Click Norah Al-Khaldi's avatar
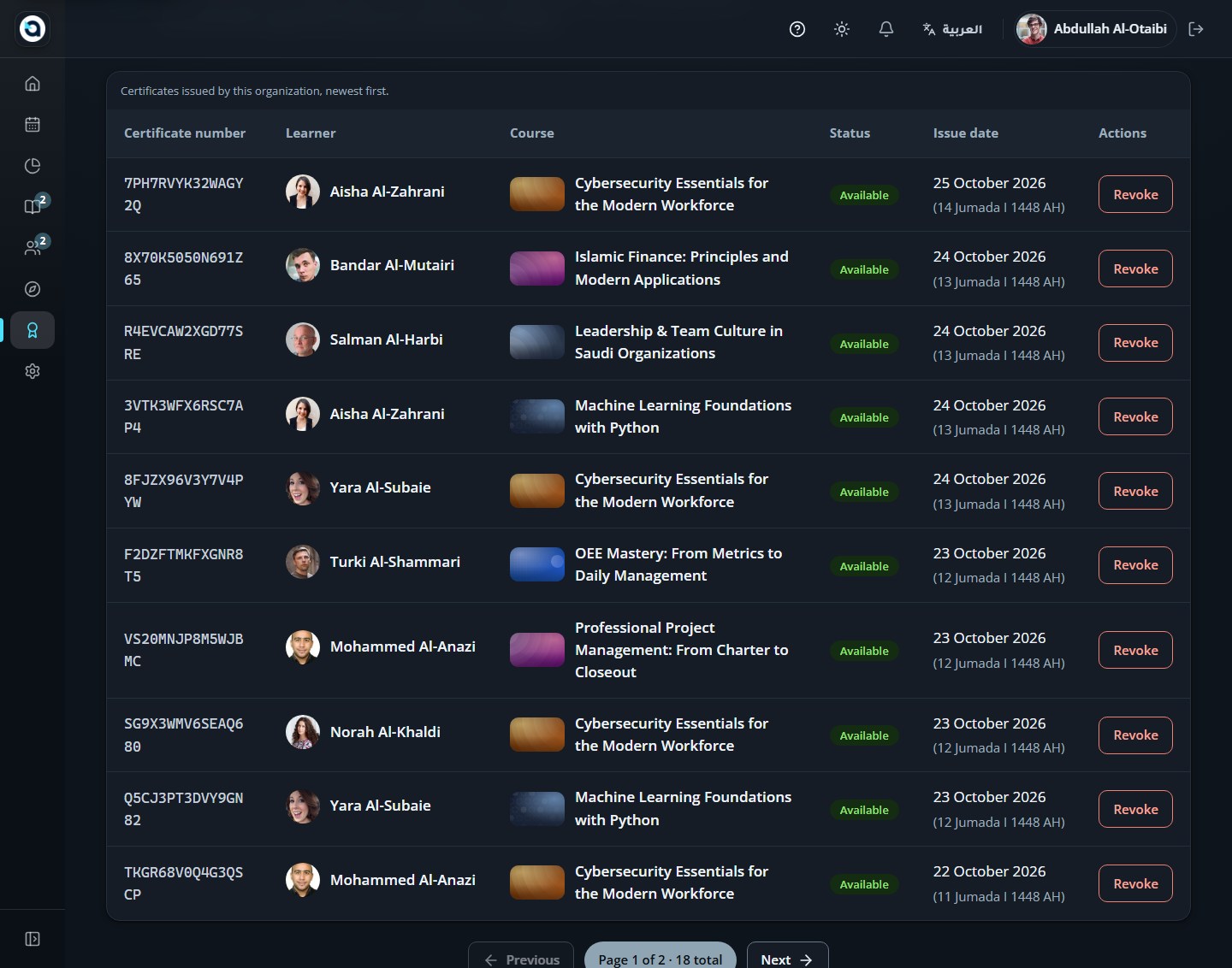This screenshot has width=1232, height=968. coord(303,732)
